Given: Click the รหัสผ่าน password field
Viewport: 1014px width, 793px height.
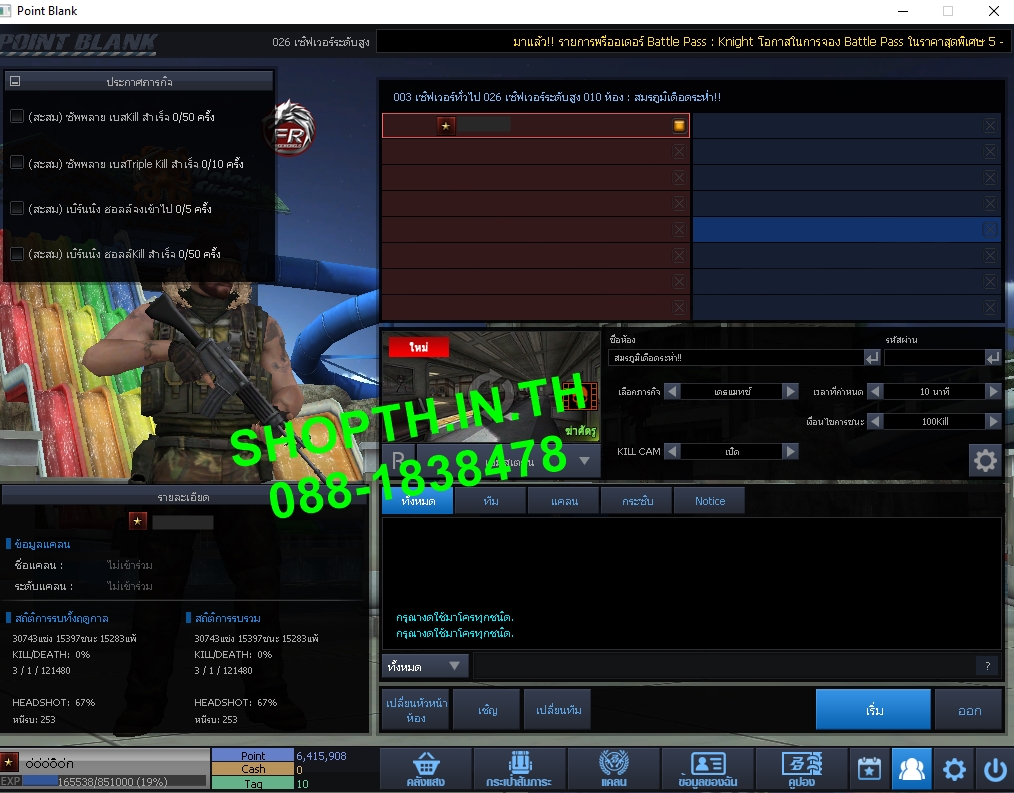Looking at the screenshot, I should point(934,358).
